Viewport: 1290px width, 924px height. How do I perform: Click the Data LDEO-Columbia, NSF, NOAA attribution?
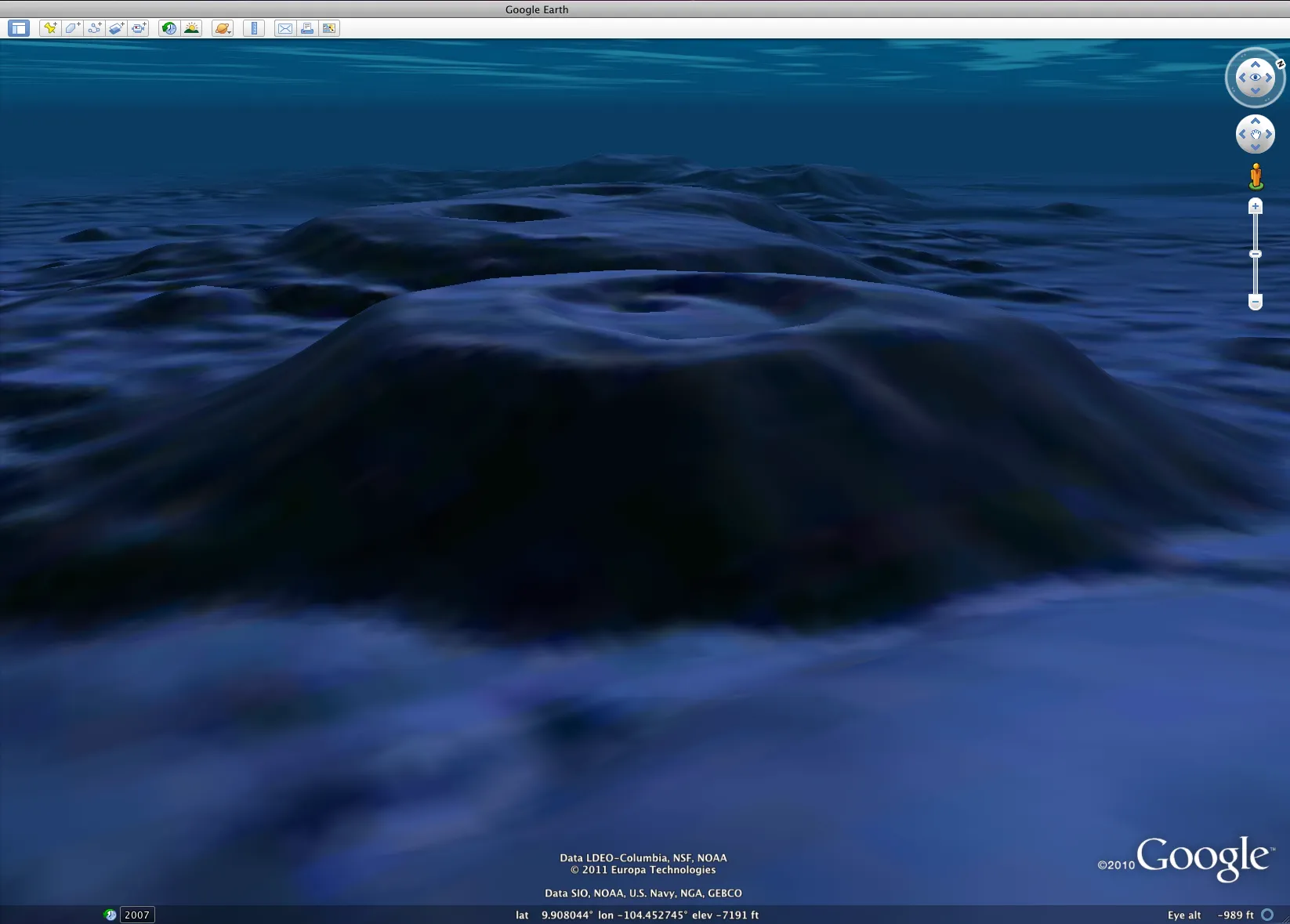(x=643, y=858)
